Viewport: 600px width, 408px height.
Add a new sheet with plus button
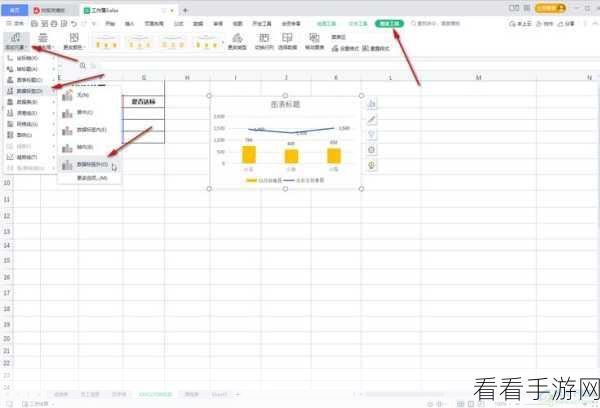[x=237, y=394]
